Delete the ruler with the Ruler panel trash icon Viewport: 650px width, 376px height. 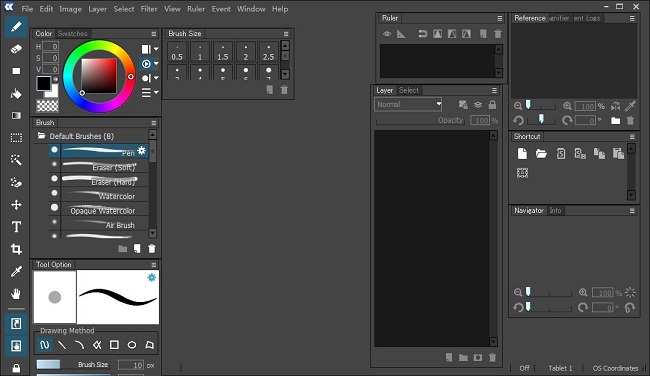498,34
